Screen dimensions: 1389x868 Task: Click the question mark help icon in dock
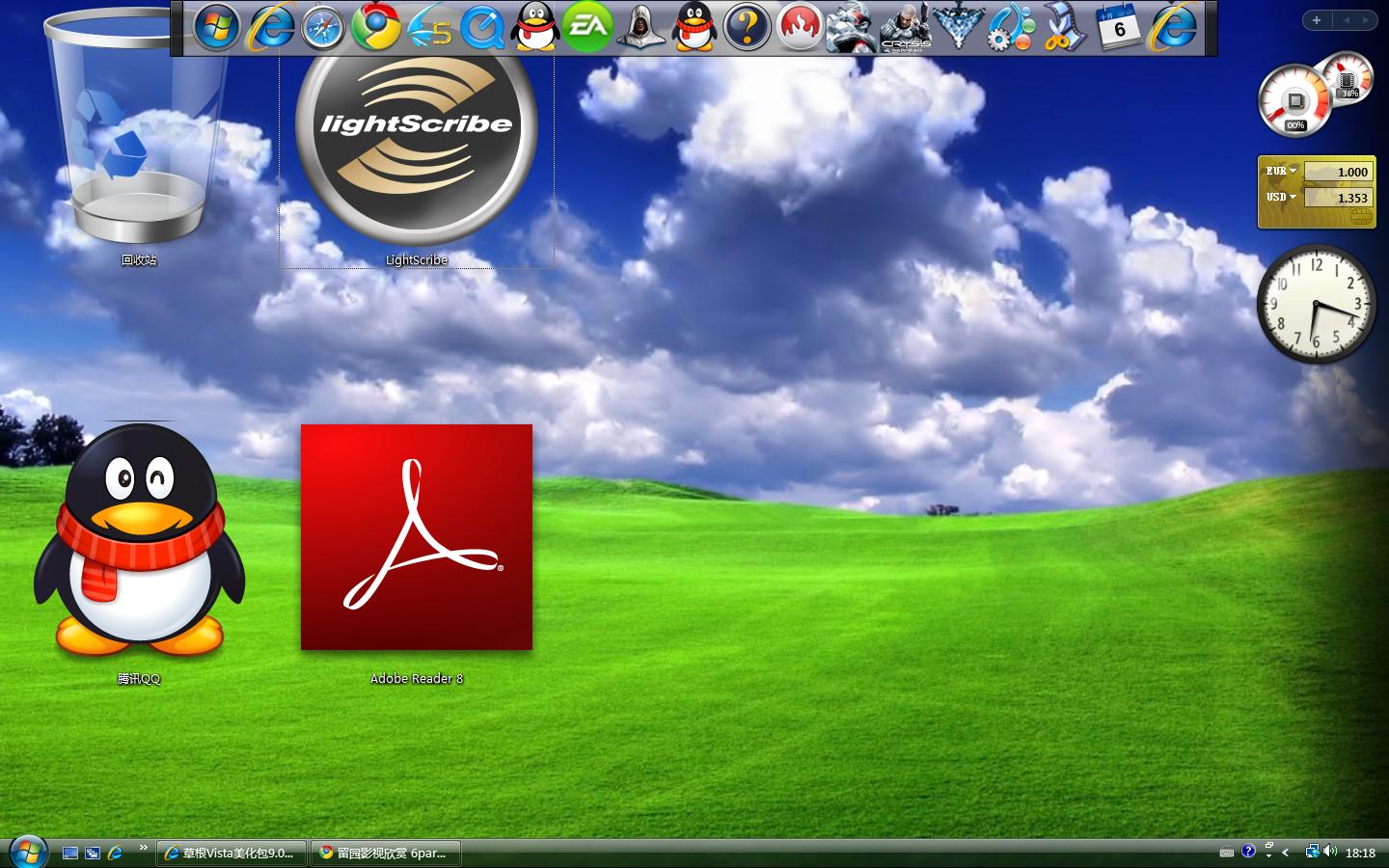[746, 26]
